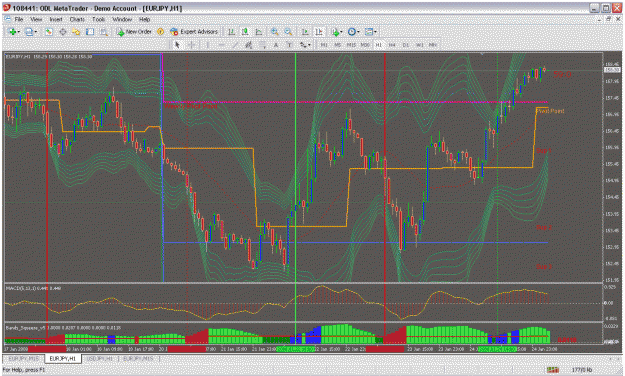Screen dimensions: 625x376
Task: Click the New Chart icon
Action: (x=12, y=32)
